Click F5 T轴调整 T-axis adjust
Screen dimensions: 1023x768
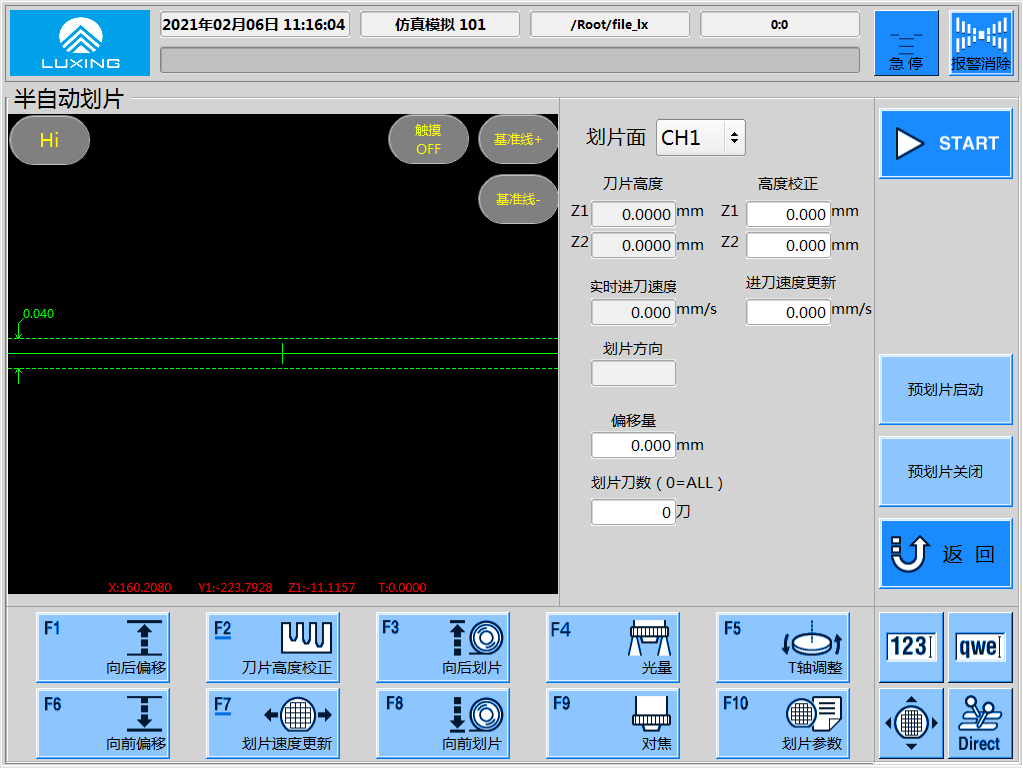(783, 647)
